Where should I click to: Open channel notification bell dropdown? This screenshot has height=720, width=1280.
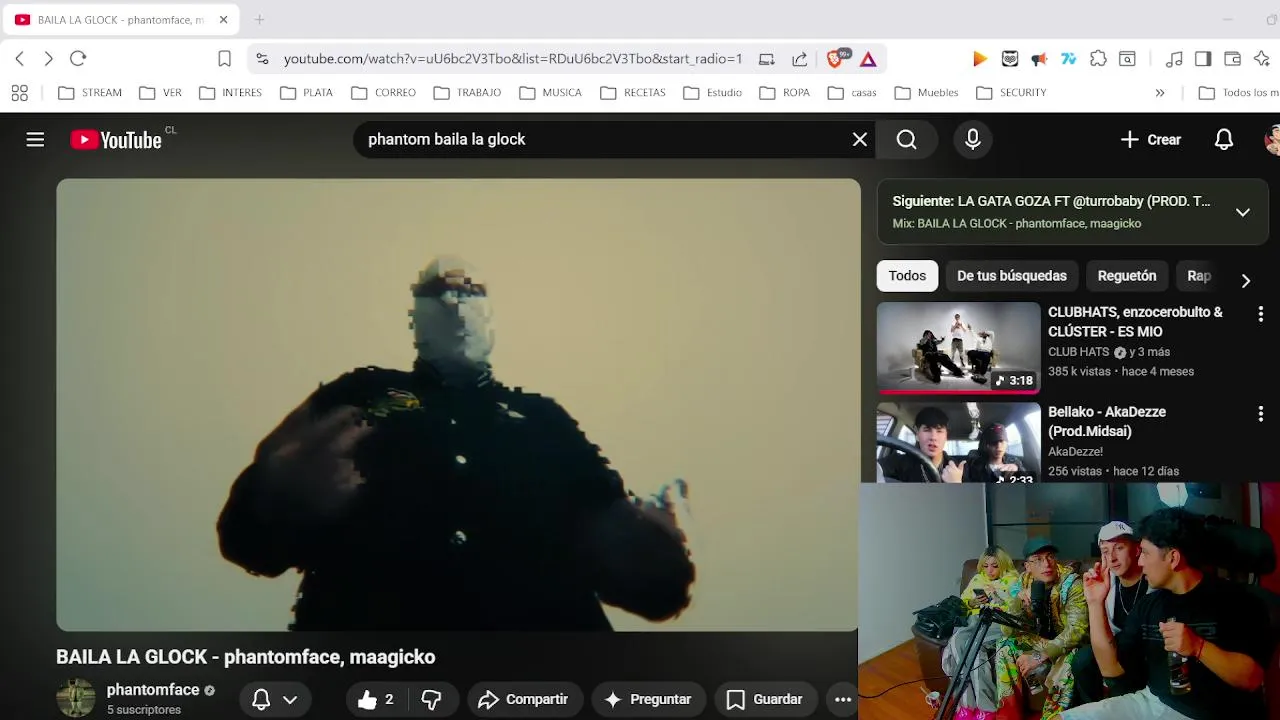275,700
